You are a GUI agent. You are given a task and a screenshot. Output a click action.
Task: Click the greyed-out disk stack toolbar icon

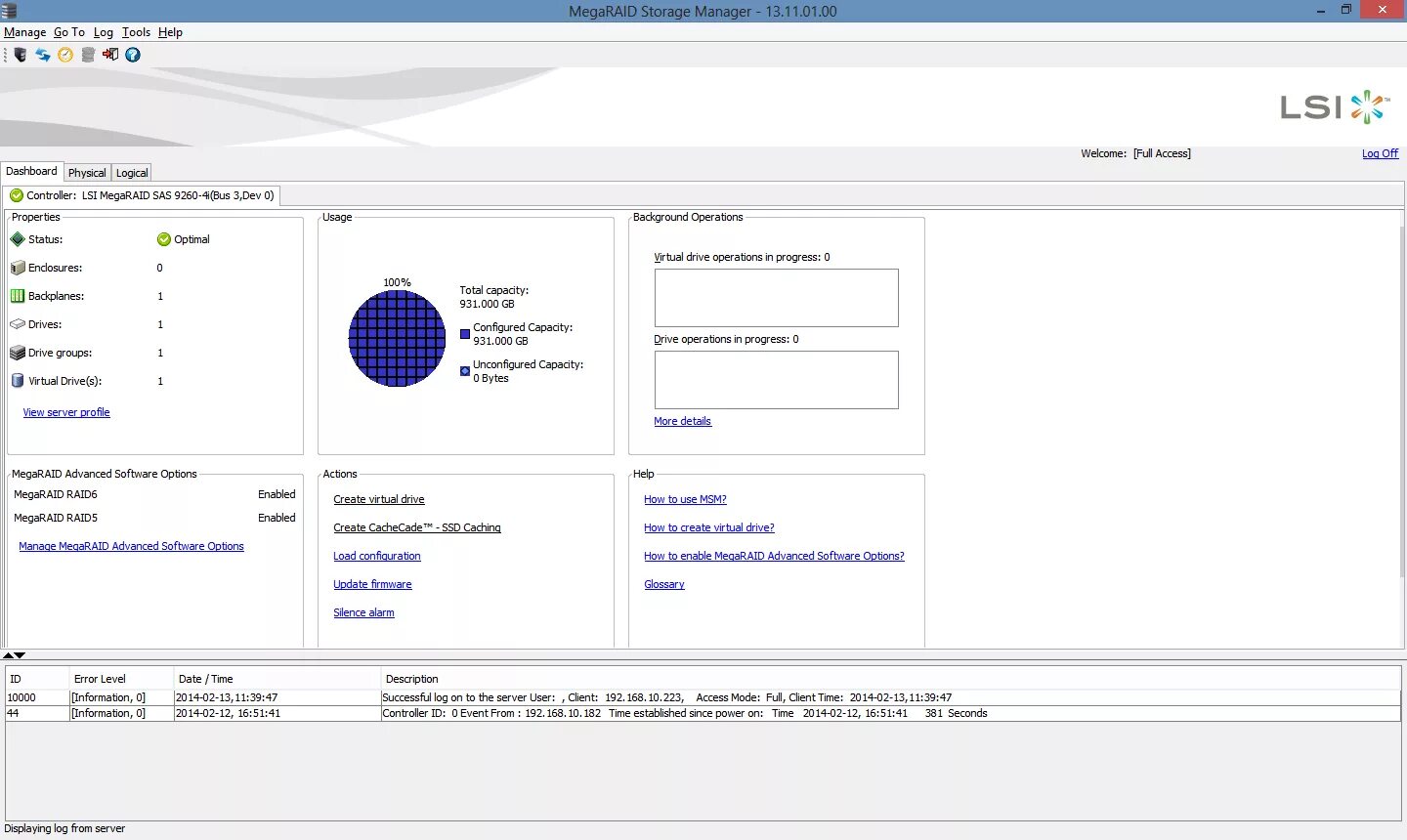[88, 55]
